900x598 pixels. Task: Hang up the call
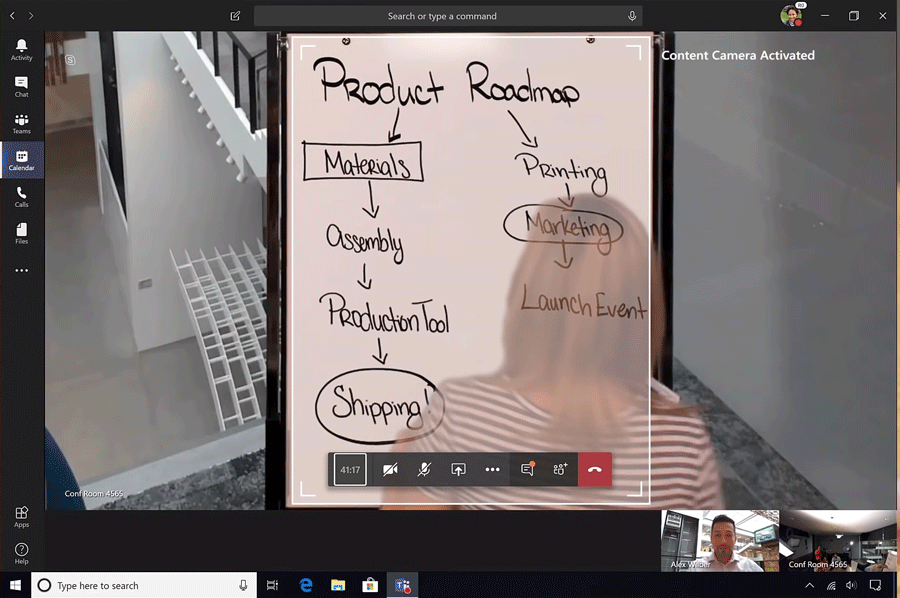pyautogui.click(x=595, y=469)
